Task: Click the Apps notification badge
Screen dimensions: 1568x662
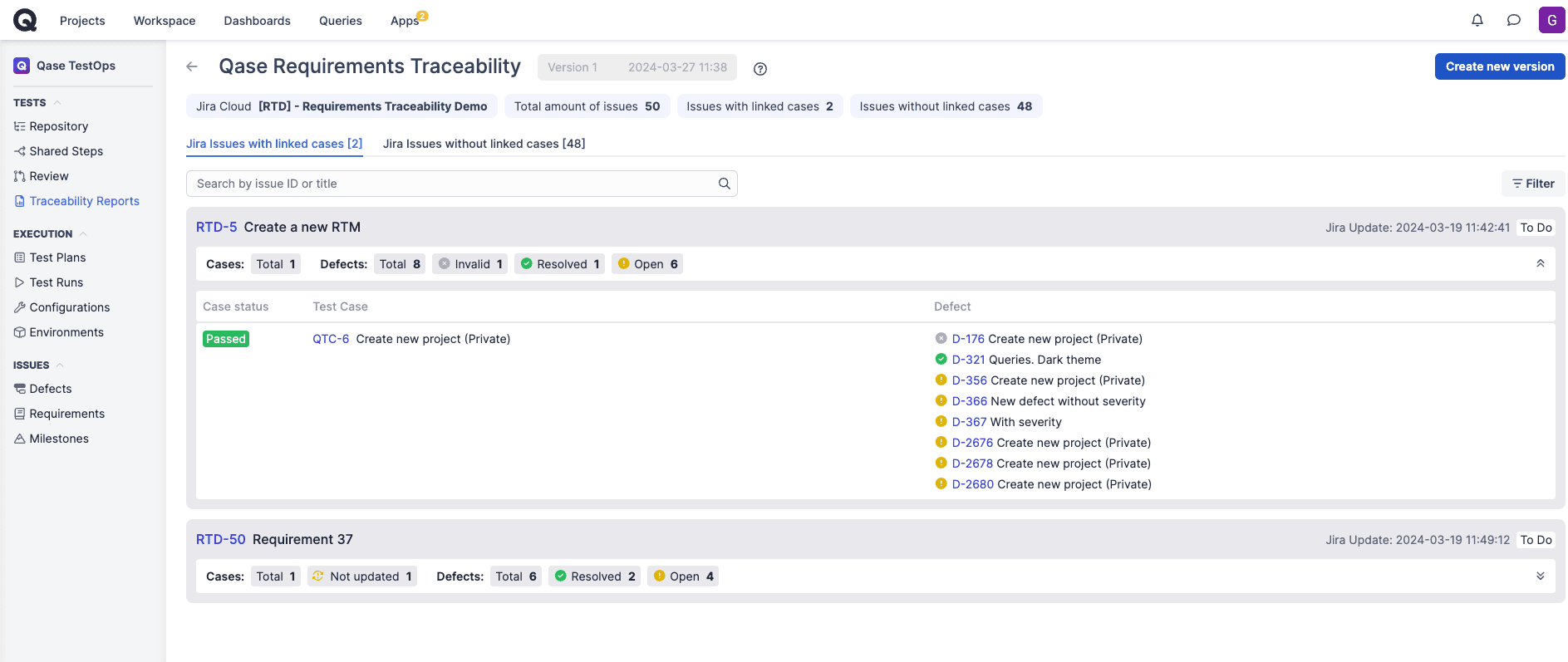Action: [x=422, y=16]
